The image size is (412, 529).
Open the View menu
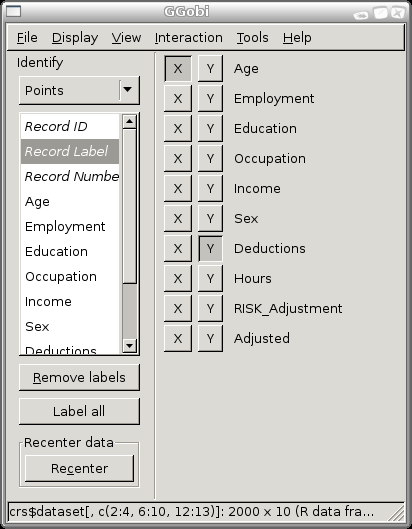pyautogui.click(x=126, y=37)
